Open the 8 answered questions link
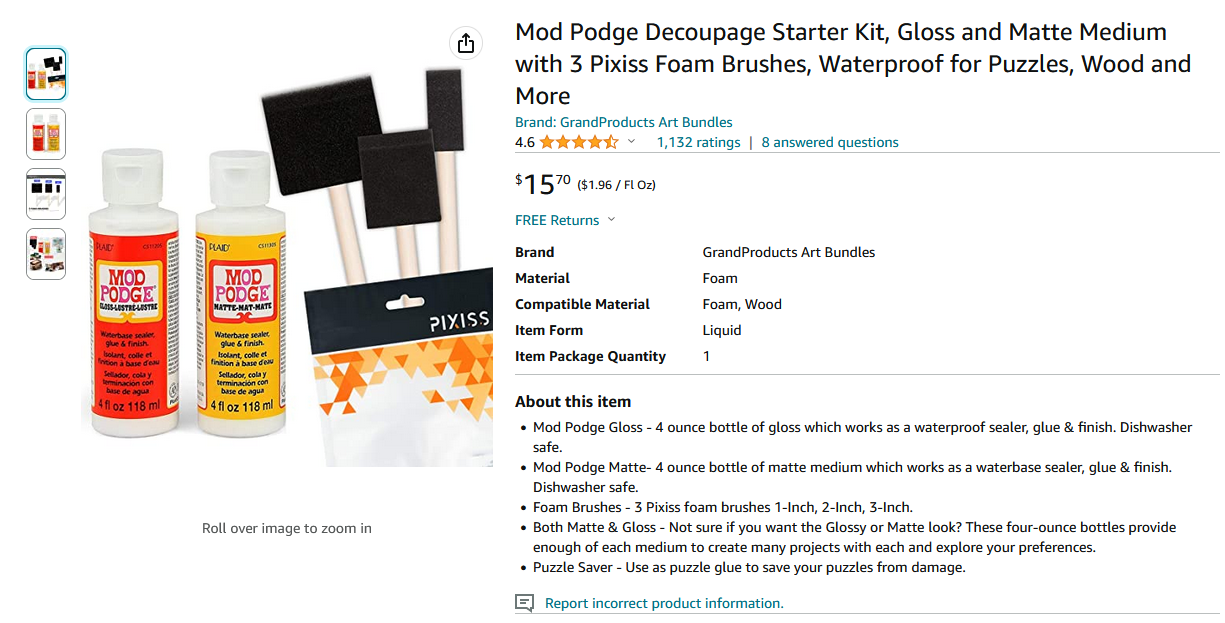1225x623 pixels. pyautogui.click(x=830, y=142)
